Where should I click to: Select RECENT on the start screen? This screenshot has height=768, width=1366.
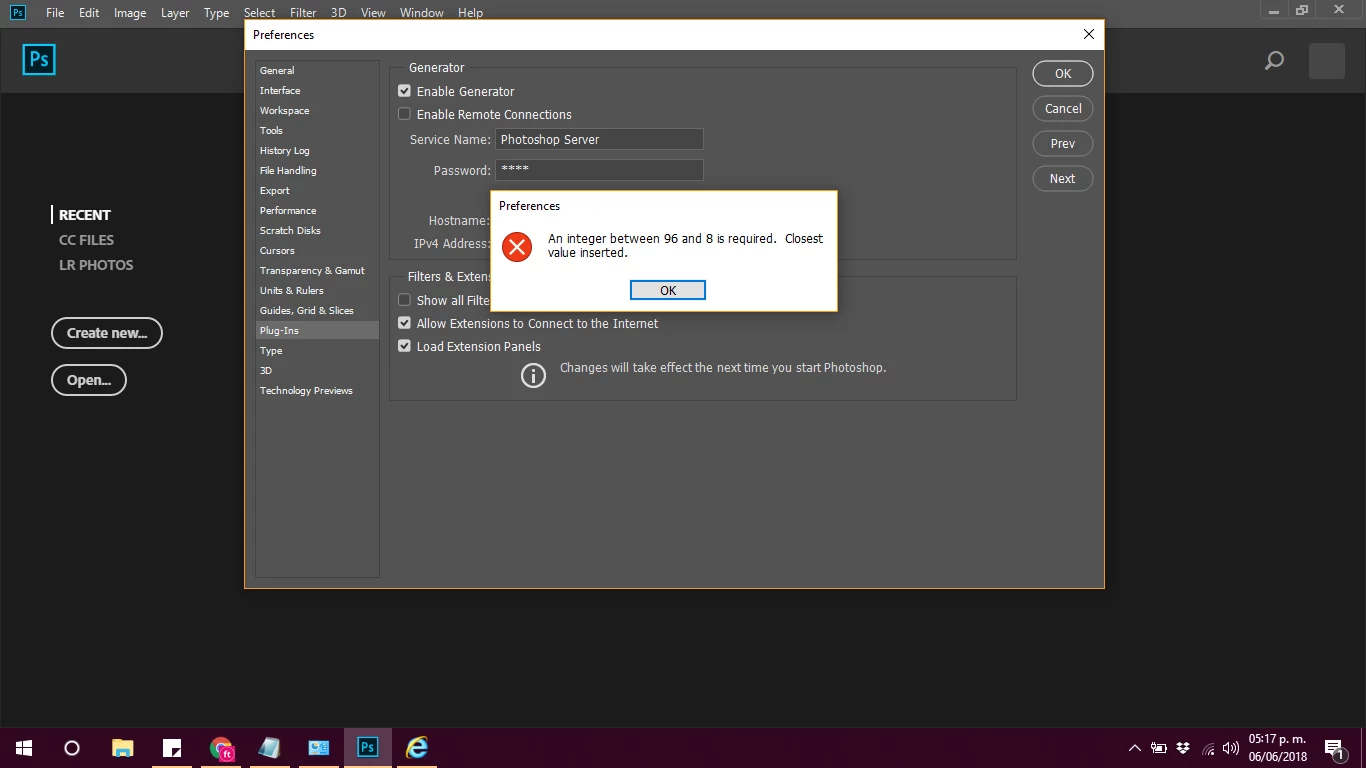85,215
